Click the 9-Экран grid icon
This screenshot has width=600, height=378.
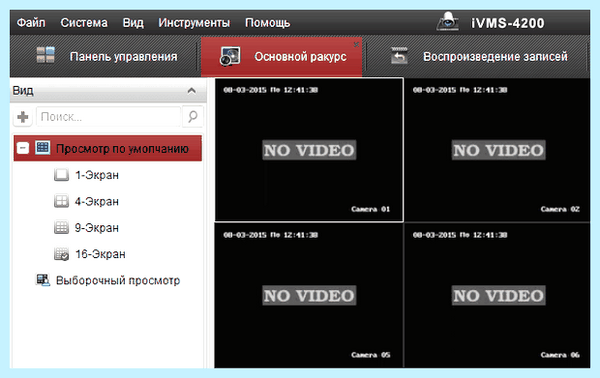pyautogui.click(x=61, y=227)
